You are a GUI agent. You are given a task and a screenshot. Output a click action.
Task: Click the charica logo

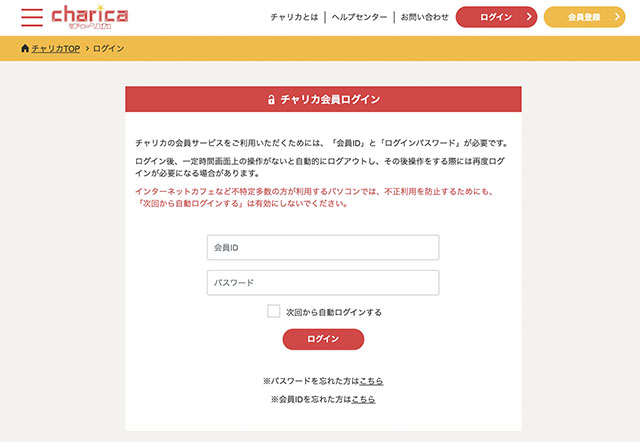[89, 17]
